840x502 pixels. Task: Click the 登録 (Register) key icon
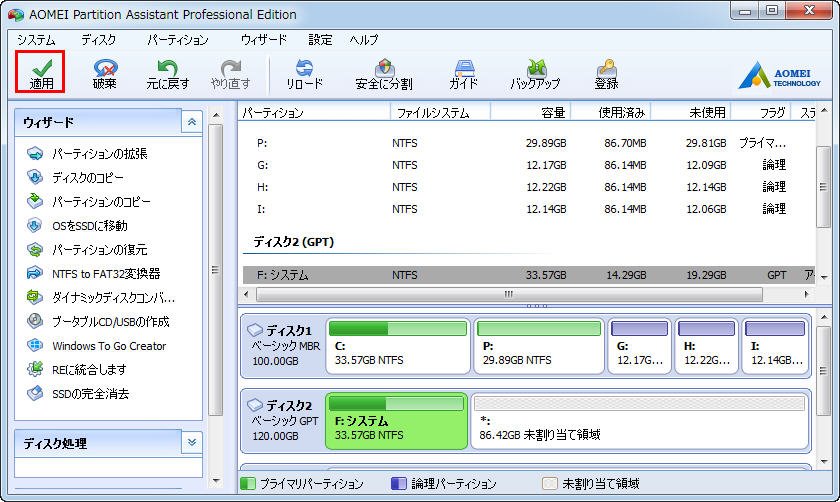(606, 73)
